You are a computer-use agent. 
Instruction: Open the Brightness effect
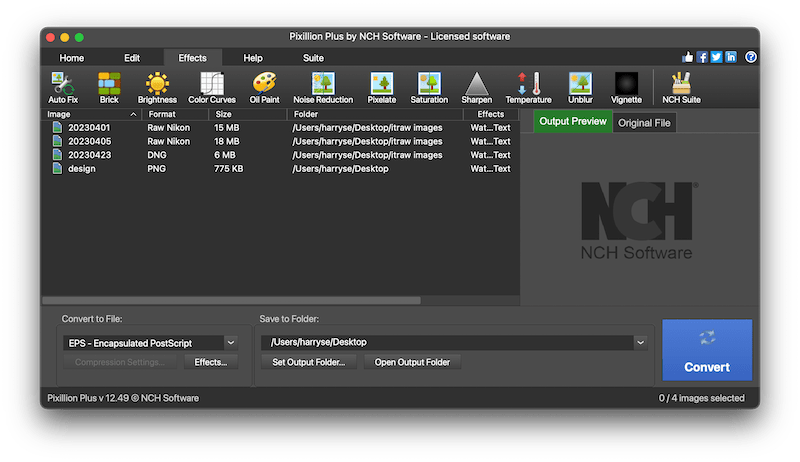tap(157, 88)
